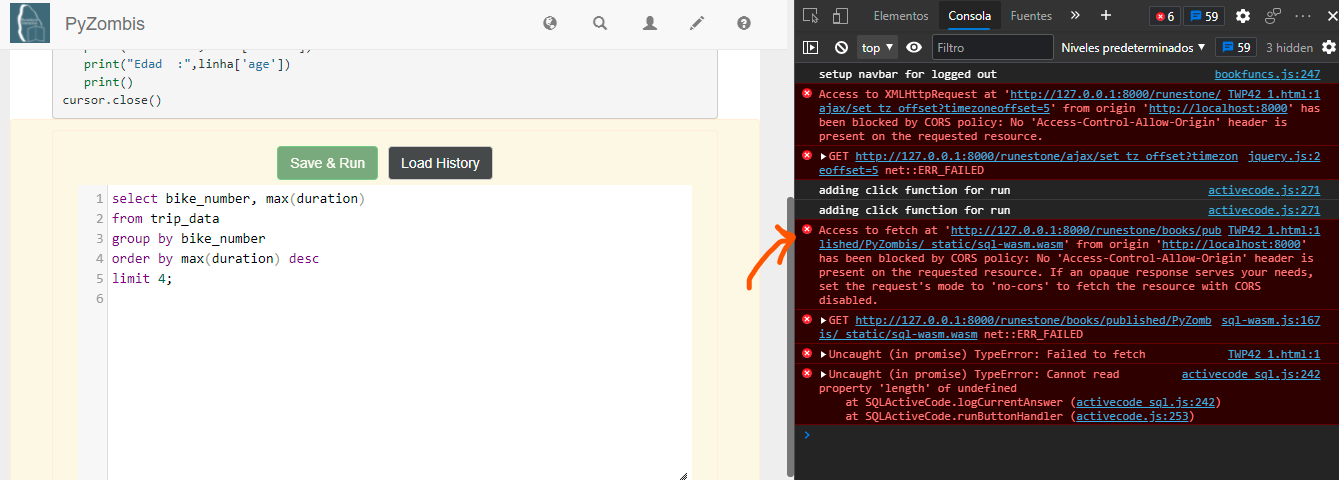Toggle the device emulation icon
The width and height of the screenshot is (1339, 480).
(840, 15)
